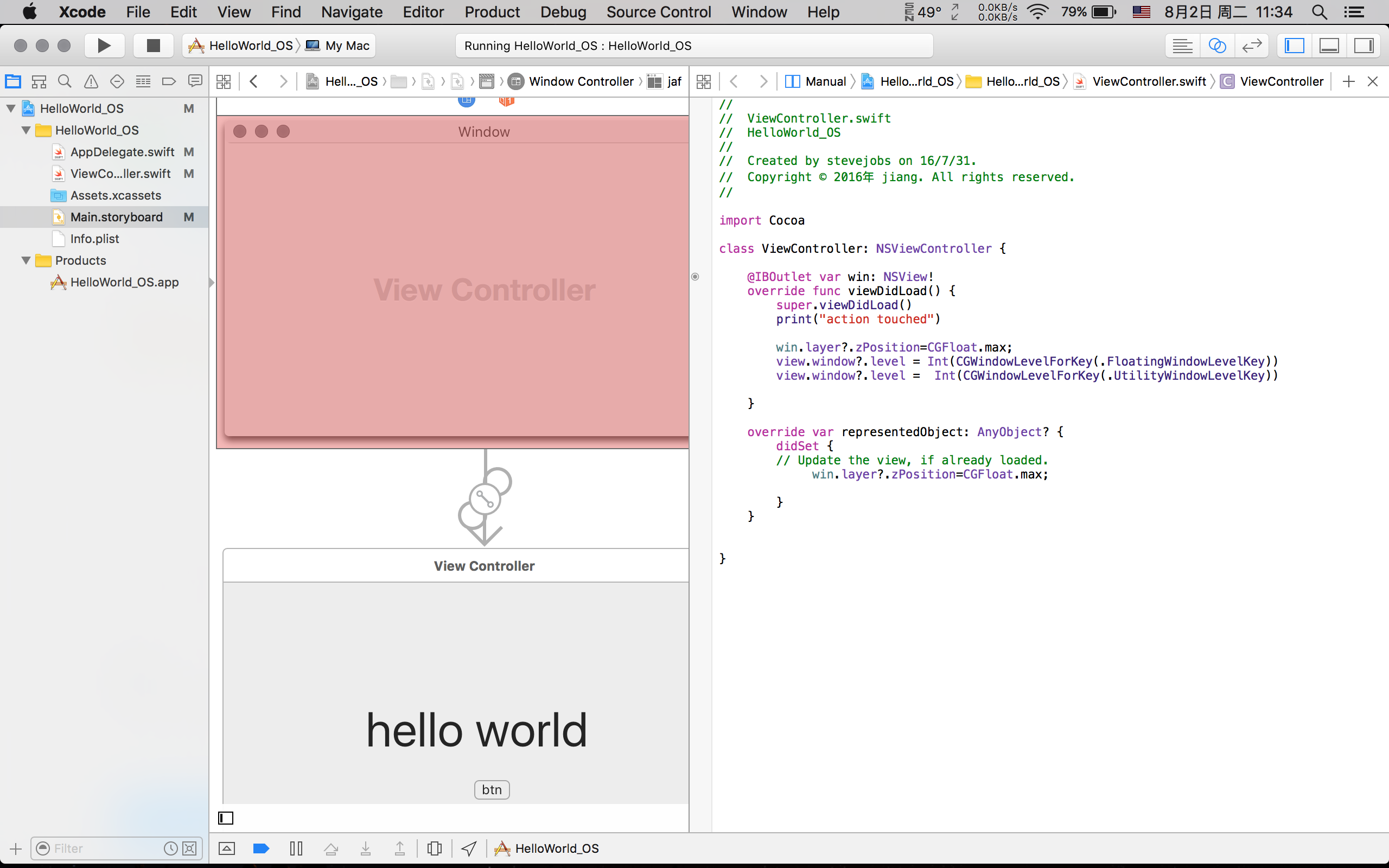This screenshot has width=1389, height=868.
Task: Open the Issue navigator (warning triangle)
Action: pos(91,81)
